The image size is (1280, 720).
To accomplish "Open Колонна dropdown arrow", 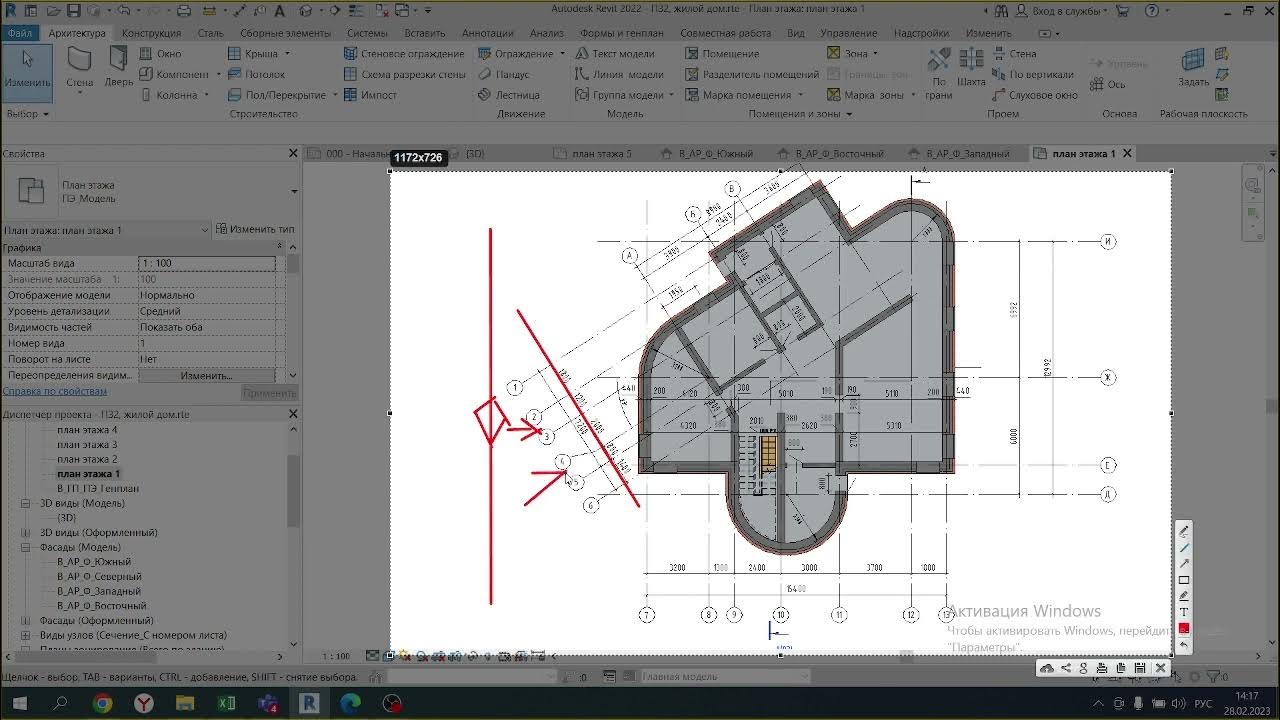I will tap(207, 96).
